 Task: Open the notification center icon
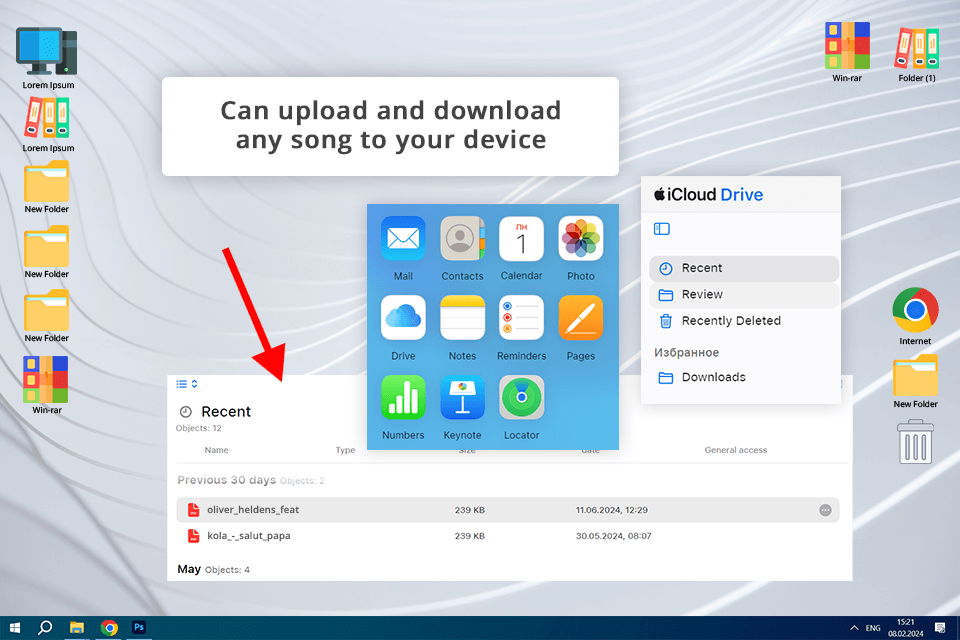point(940,628)
